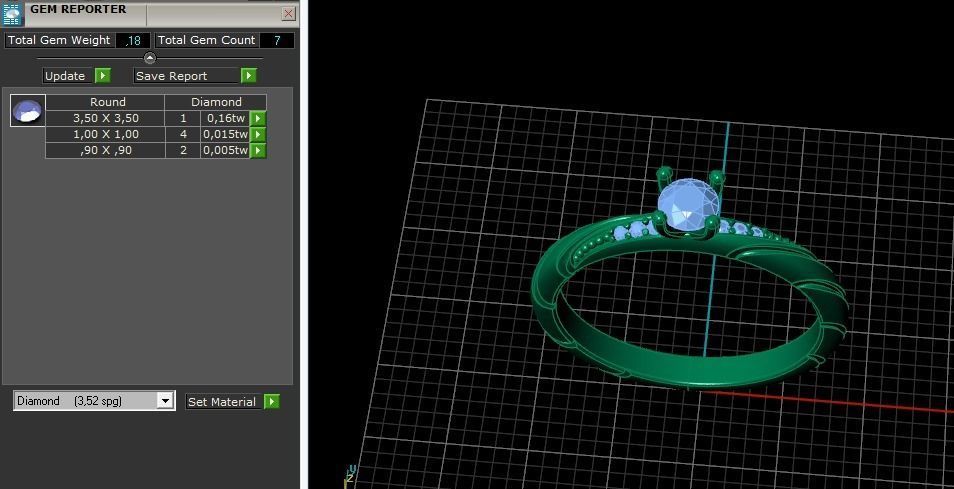Click the Total Gem Weight label
The height and width of the screenshot is (489, 954).
coord(59,40)
